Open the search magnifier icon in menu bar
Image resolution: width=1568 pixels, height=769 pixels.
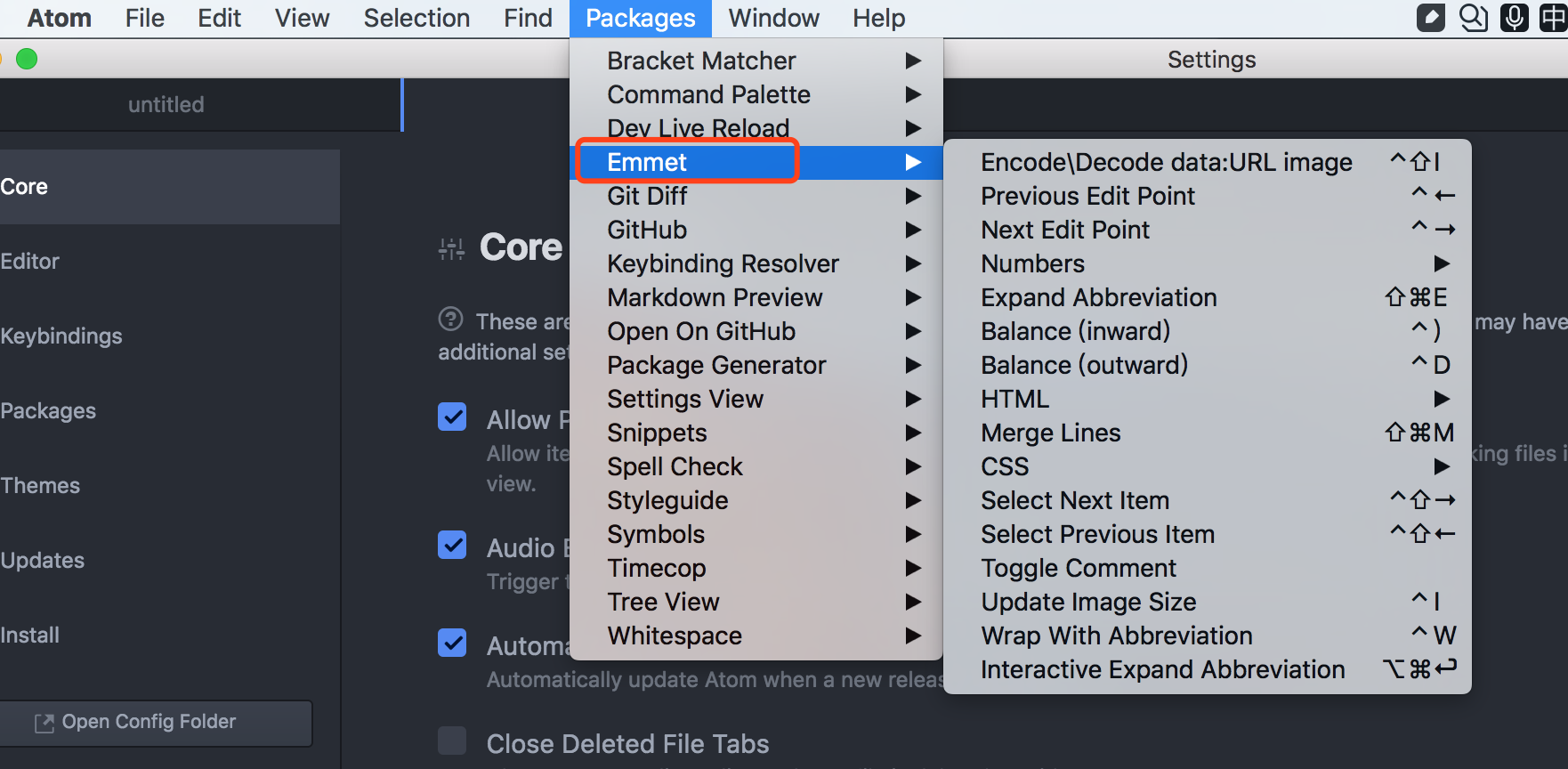[x=1473, y=18]
